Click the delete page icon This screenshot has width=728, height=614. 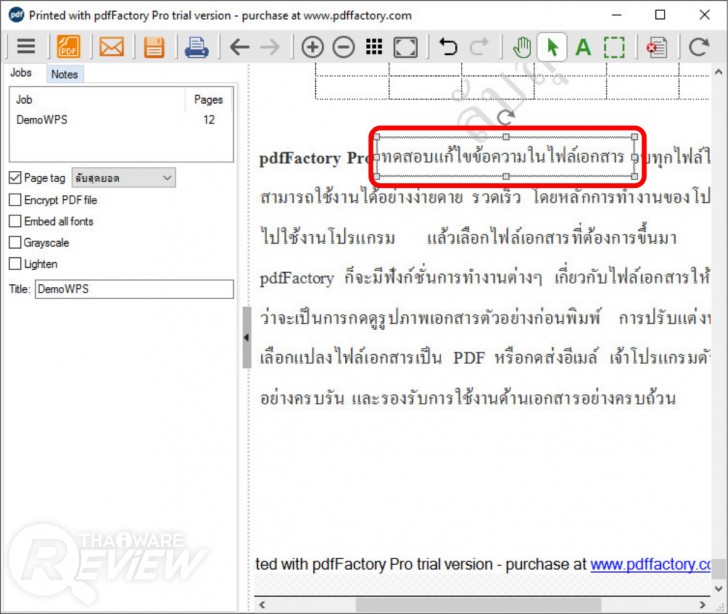[x=656, y=47]
